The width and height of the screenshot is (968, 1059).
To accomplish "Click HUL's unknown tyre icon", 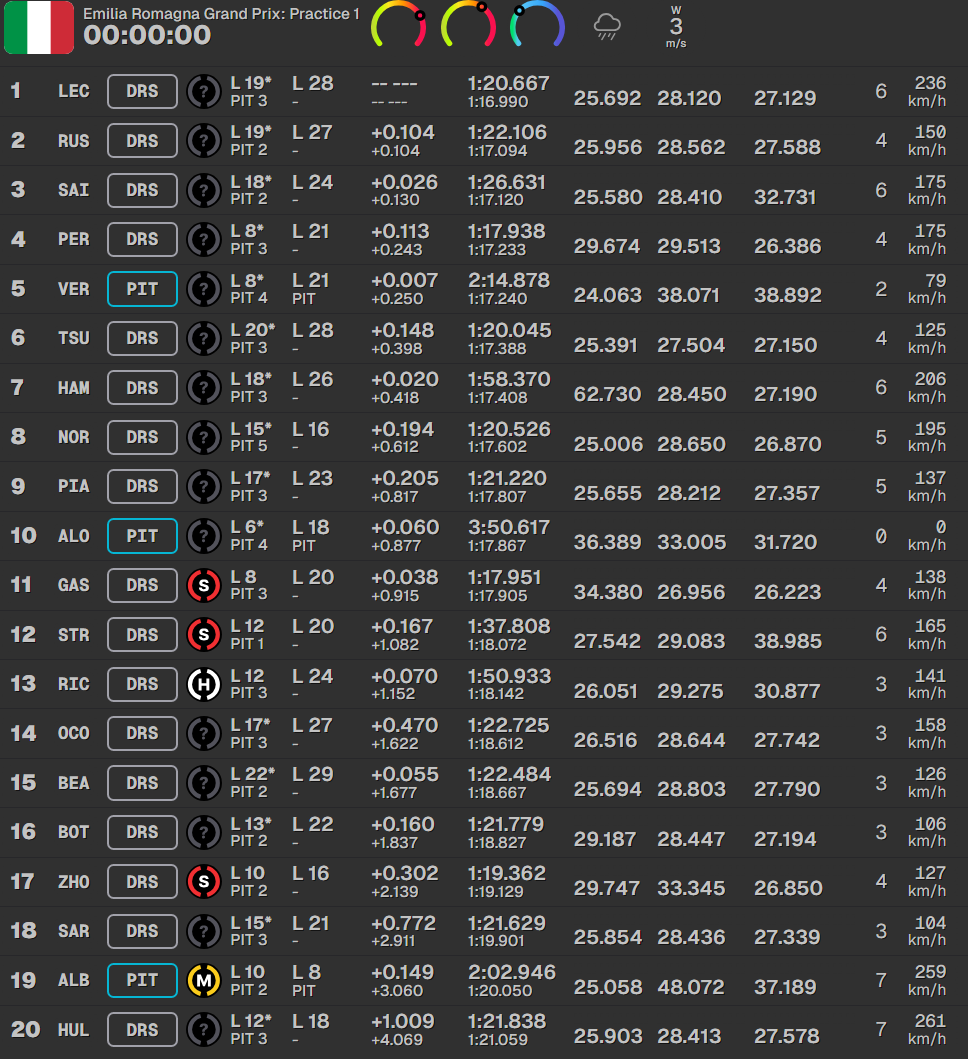I will (204, 1030).
